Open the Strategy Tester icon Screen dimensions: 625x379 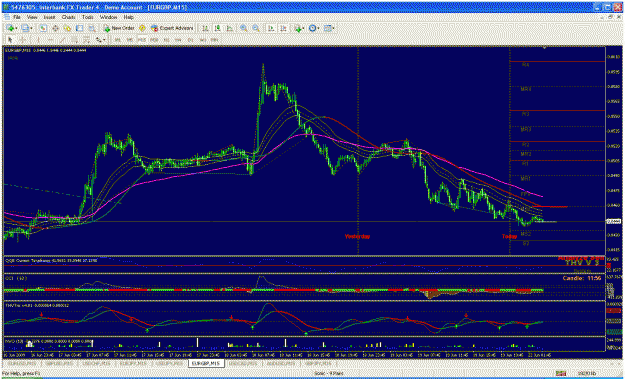coord(92,28)
